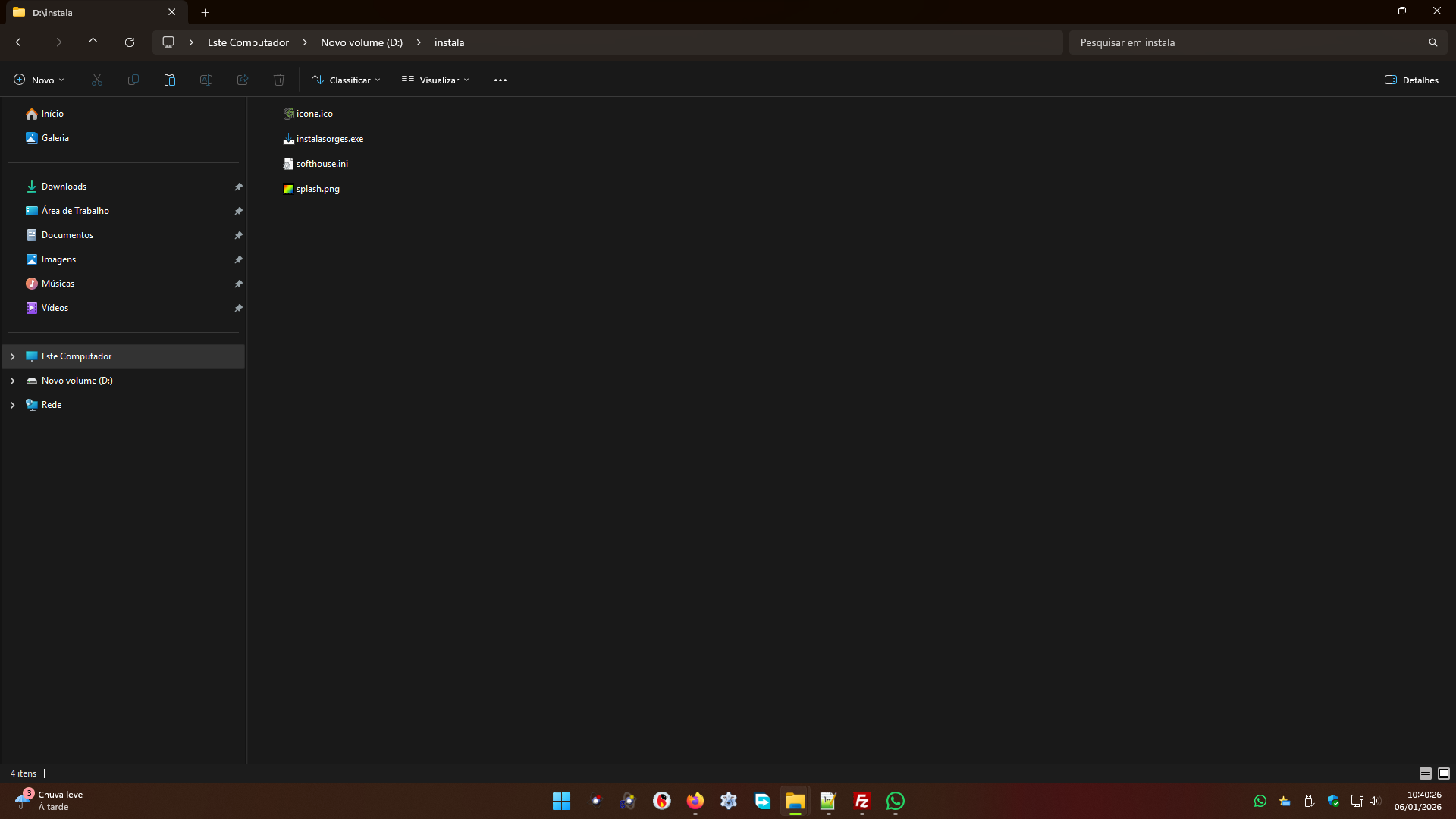Open the Visualizar dropdown menu
1456x819 pixels.
click(x=436, y=80)
